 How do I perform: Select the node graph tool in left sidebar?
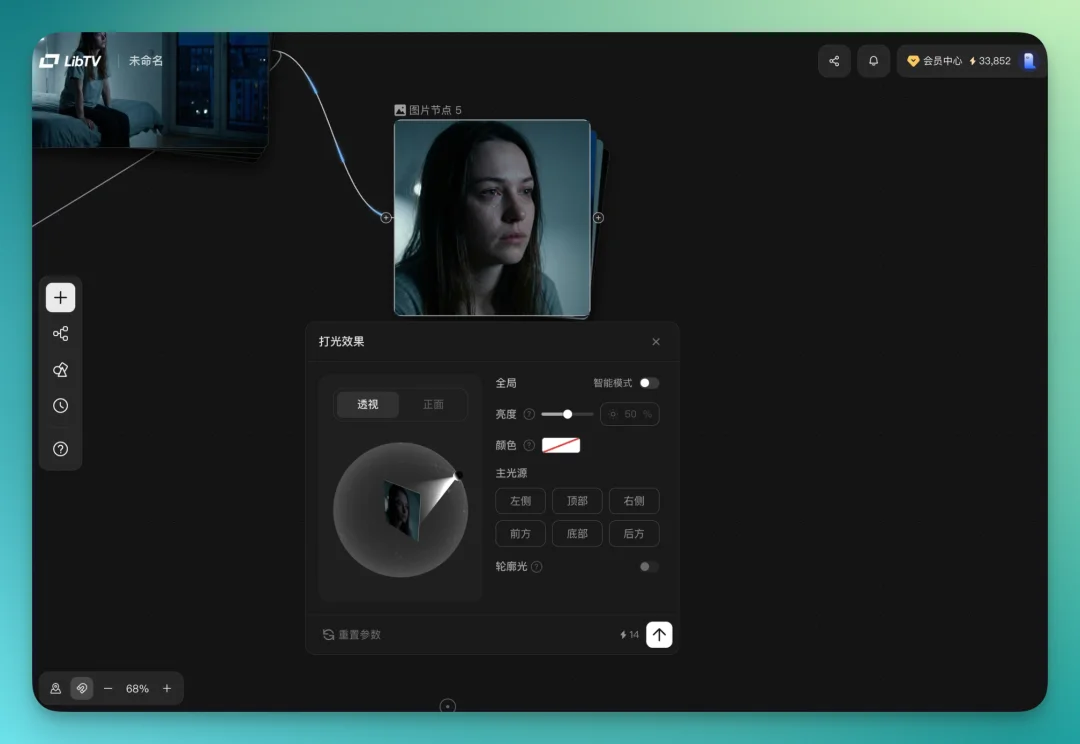pyautogui.click(x=60, y=333)
